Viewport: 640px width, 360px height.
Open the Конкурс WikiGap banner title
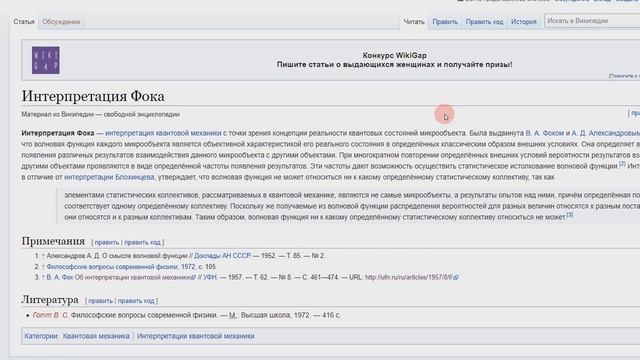click(394, 55)
